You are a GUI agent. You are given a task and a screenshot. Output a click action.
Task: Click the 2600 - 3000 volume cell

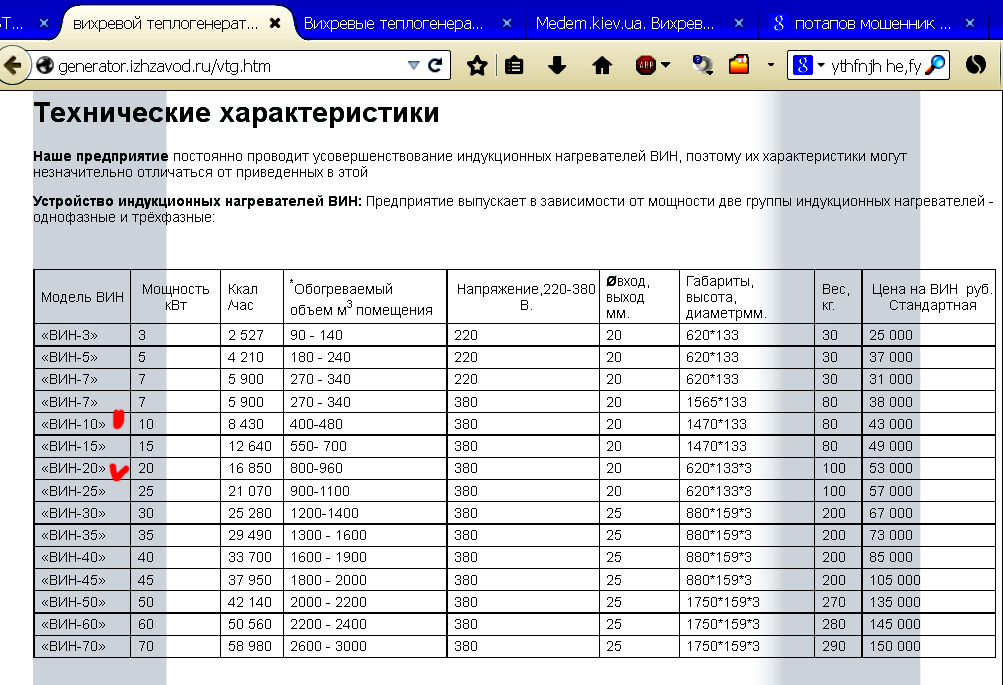pyautogui.click(x=365, y=646)
